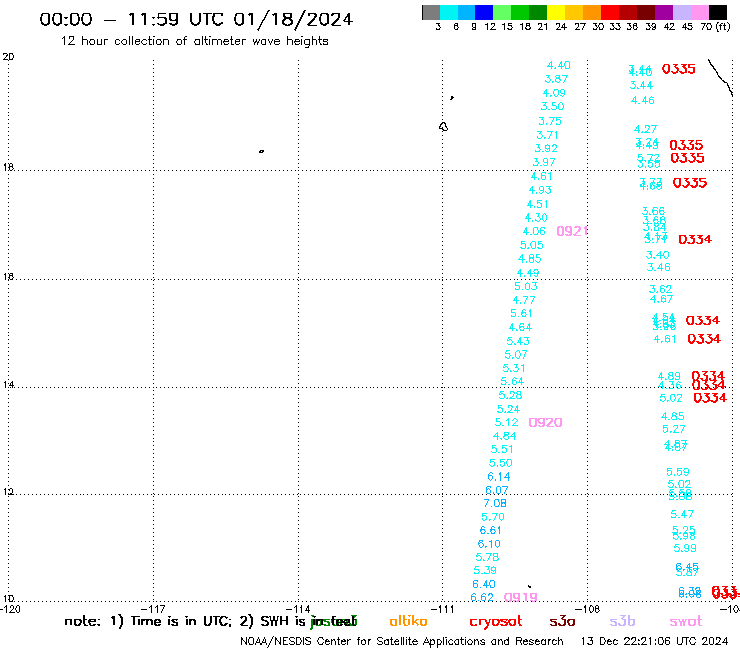
Task: Click the pink swot time label 0921
Action: (572, 231)
